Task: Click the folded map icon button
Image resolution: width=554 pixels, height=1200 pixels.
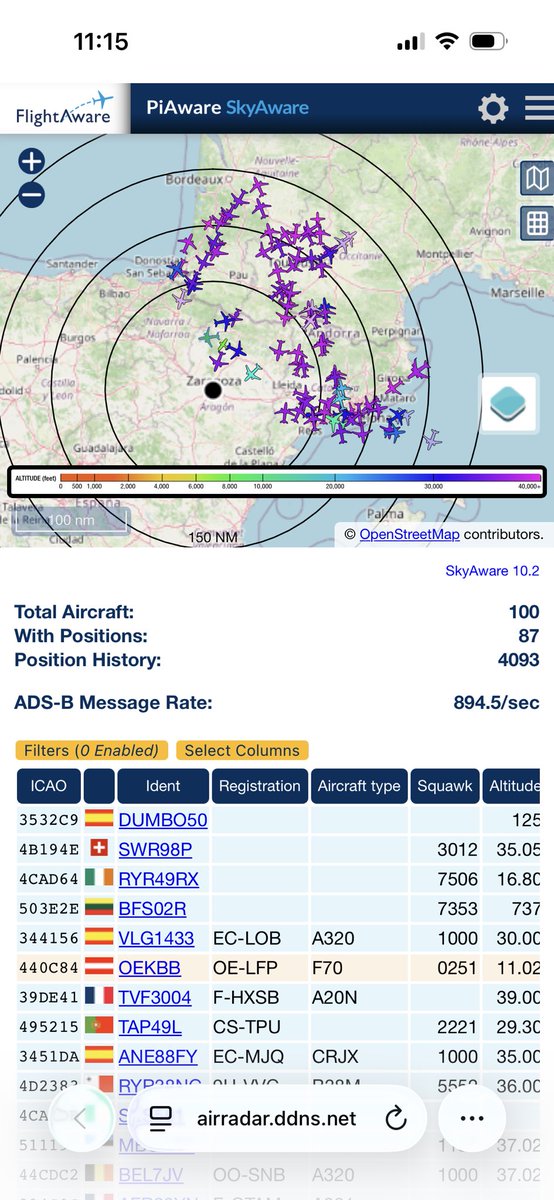Action: coord(537,179)
